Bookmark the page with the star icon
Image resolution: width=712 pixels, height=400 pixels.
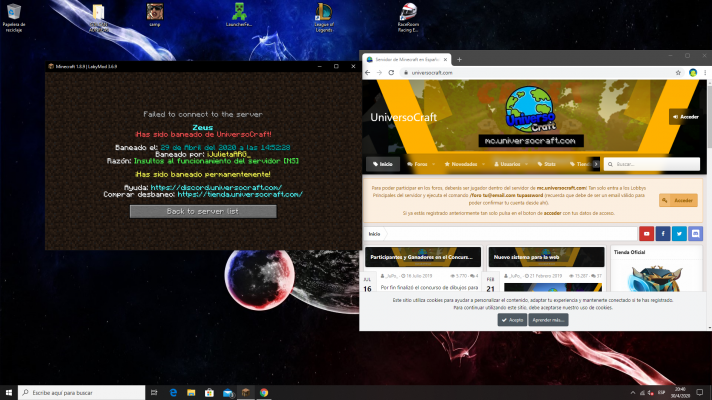[x=677, y=73]
